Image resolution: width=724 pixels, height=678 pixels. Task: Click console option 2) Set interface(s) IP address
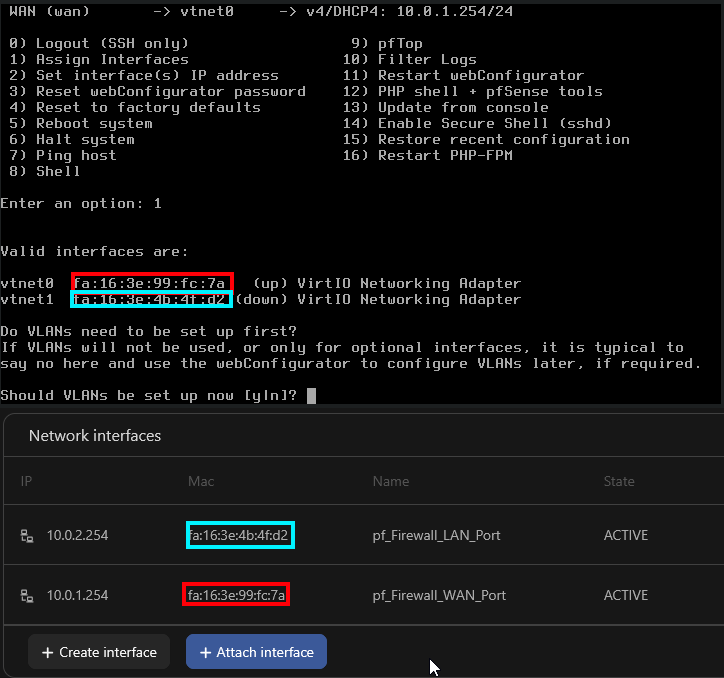[144, 75]
